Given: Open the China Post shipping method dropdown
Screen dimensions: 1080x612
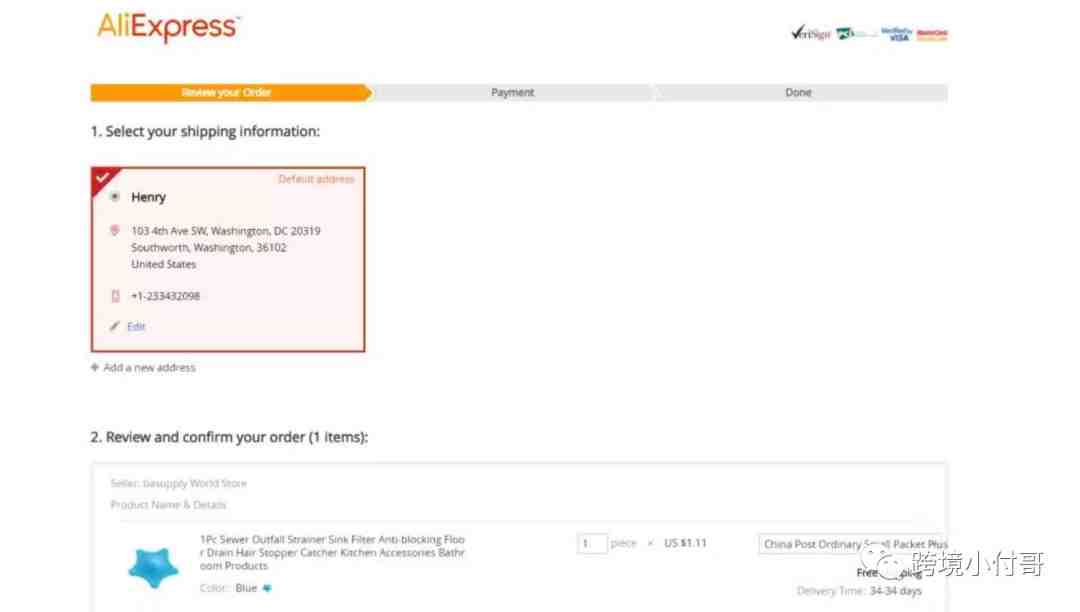Looking at the screenshot, I should pyautogui.click(x=853, y=544).
